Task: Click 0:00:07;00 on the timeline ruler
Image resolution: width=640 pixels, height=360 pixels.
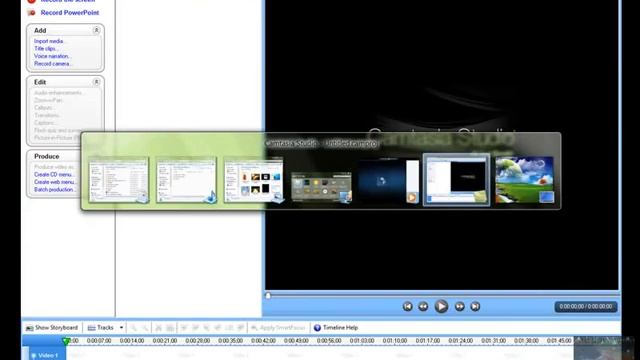Action: [x=99, y=340]
